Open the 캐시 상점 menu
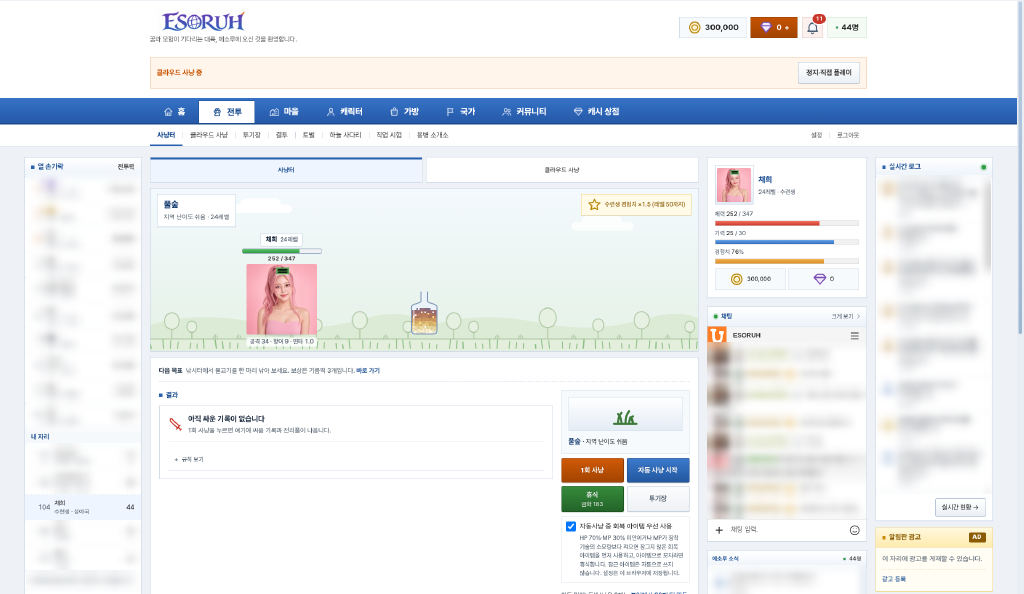1024x594 pixels. coord(596,112)
